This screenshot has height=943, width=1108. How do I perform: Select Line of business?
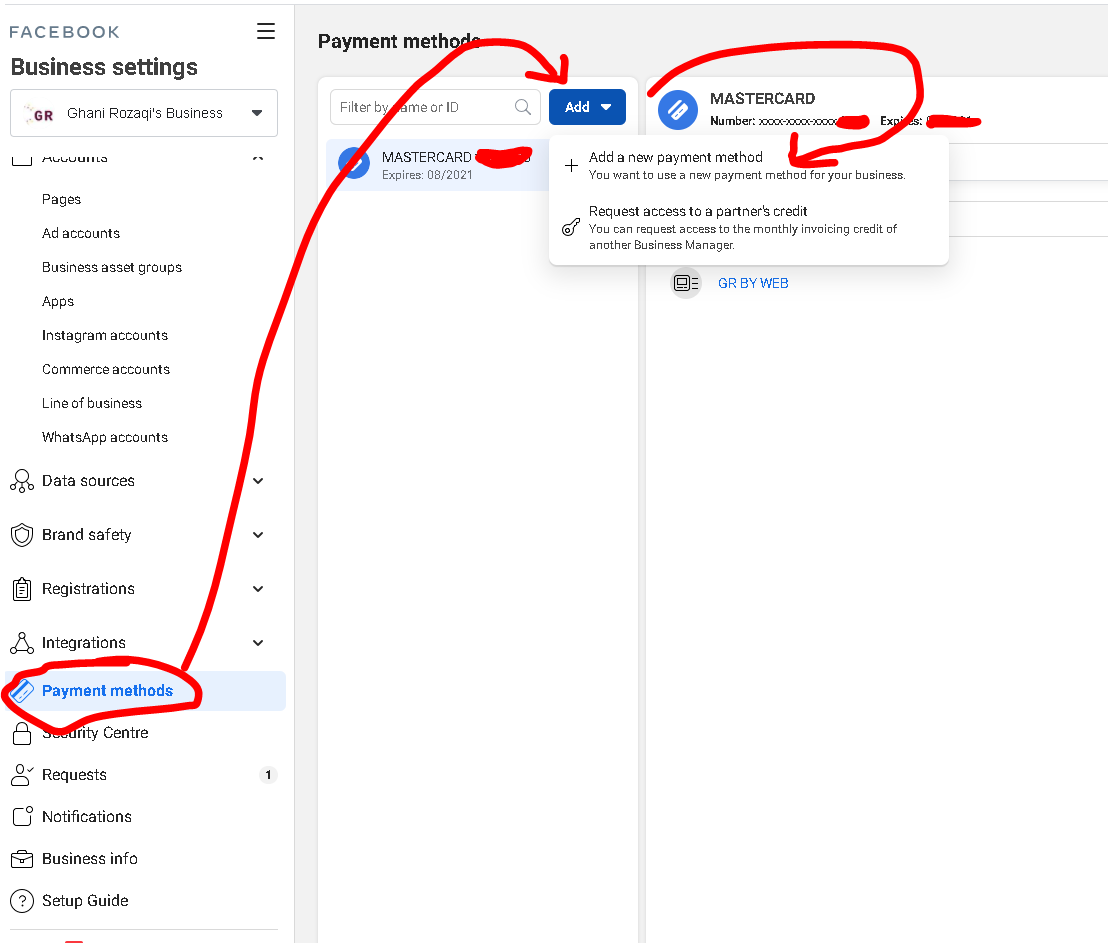(92, 403)
